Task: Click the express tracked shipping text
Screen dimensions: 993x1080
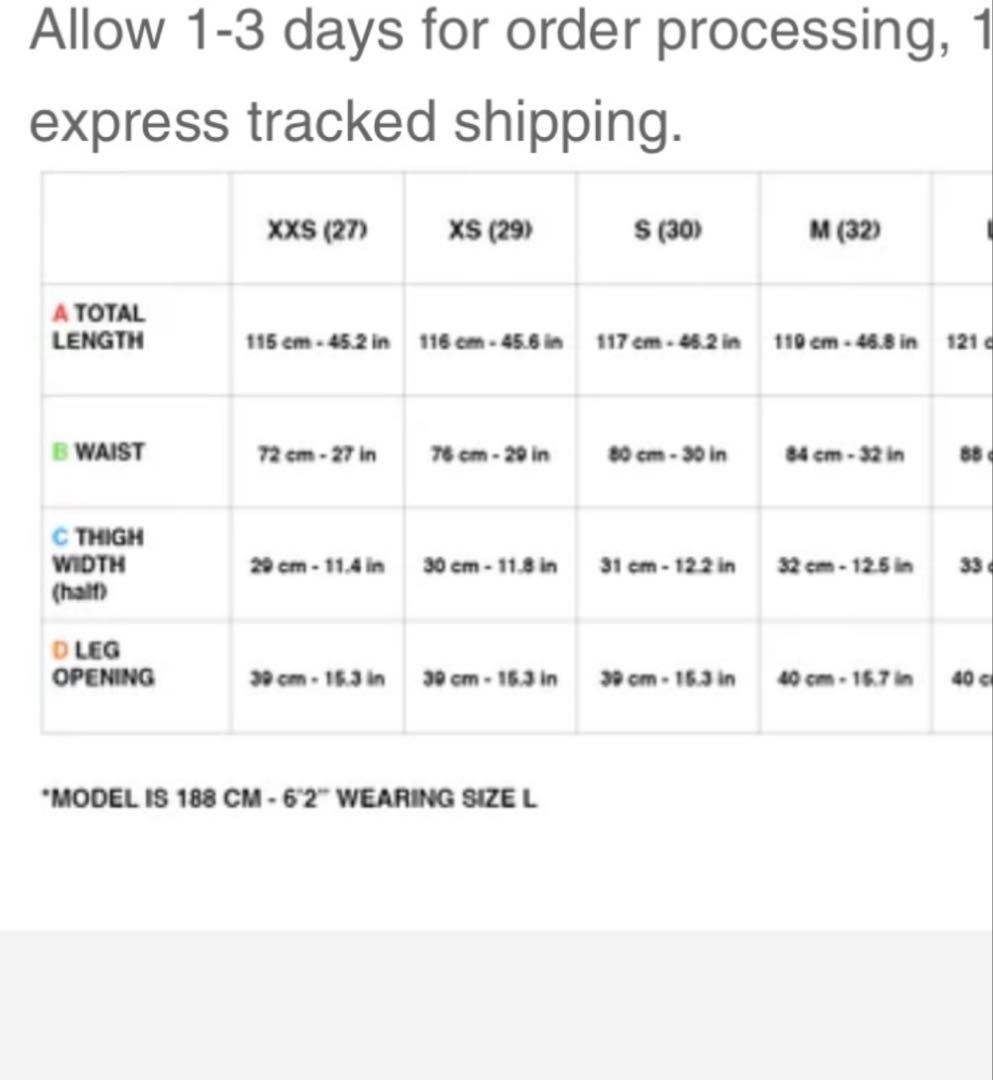Action: tap(355, 122)
